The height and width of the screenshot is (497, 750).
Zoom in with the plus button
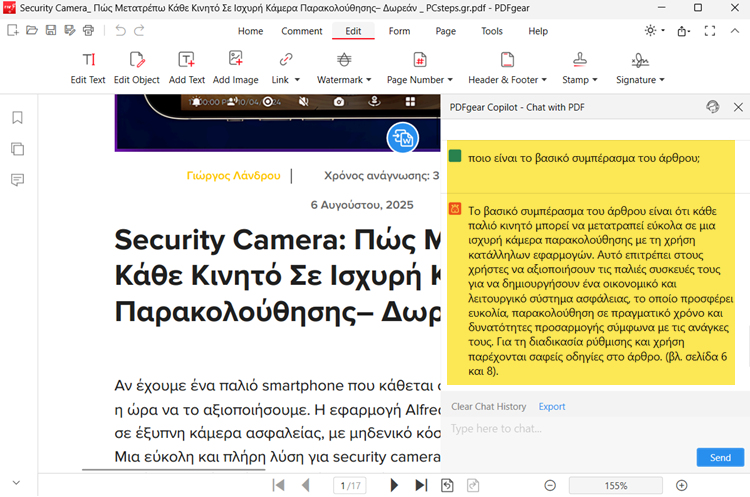point(682,486)
